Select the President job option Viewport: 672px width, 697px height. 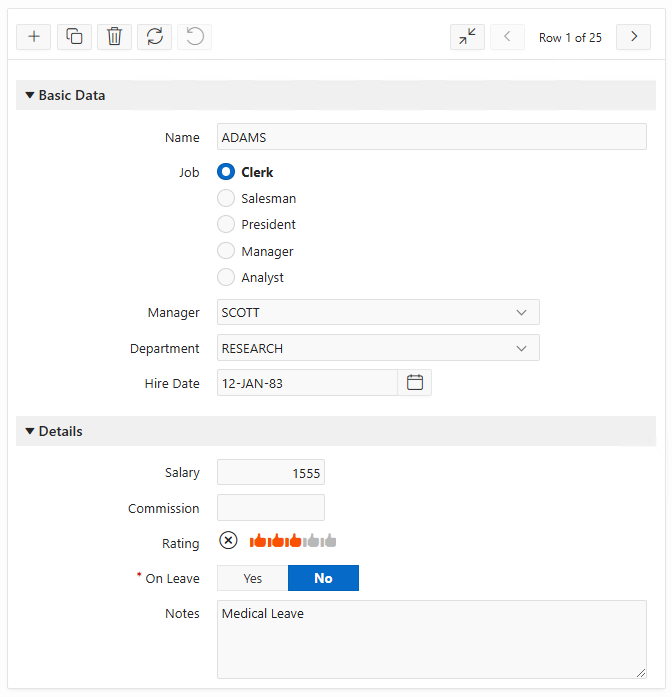coord(256,224)
